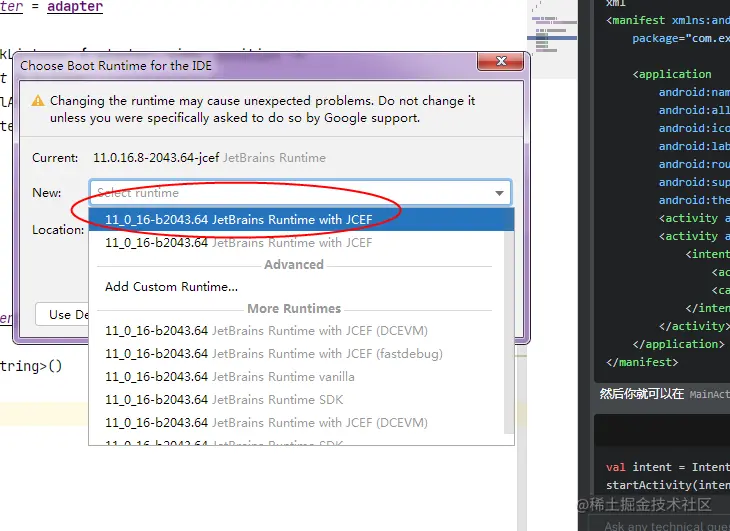Screen dimensions: 730x531
Task: Click the </application> closing tag
Action: (678, 344)
